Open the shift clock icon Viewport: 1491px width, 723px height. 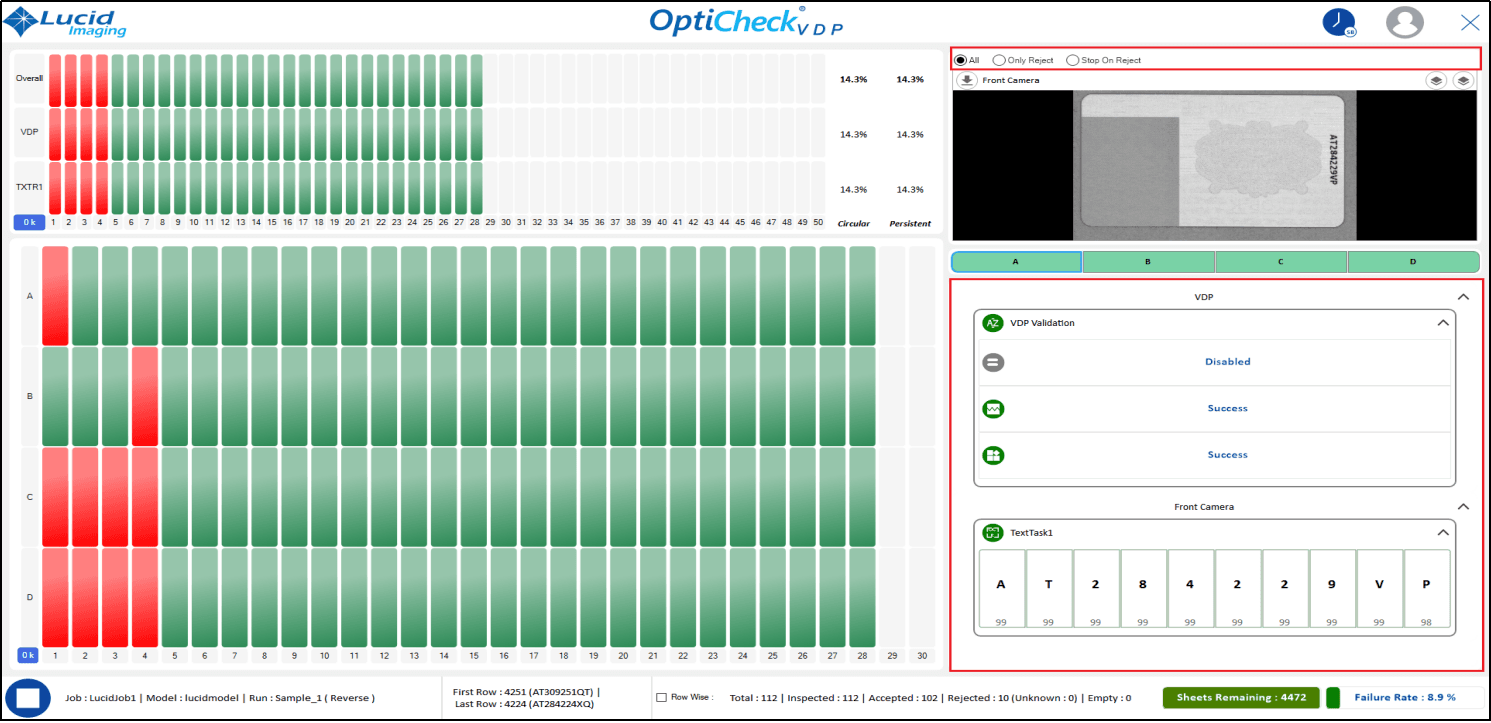coord(1338,22)
